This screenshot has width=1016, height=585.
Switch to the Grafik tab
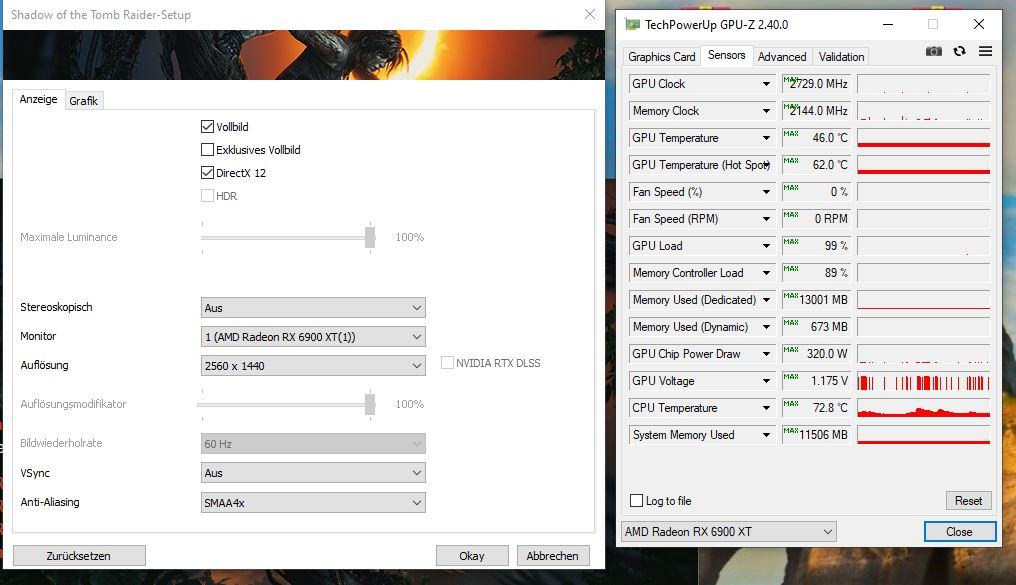[x=84, y=100]
